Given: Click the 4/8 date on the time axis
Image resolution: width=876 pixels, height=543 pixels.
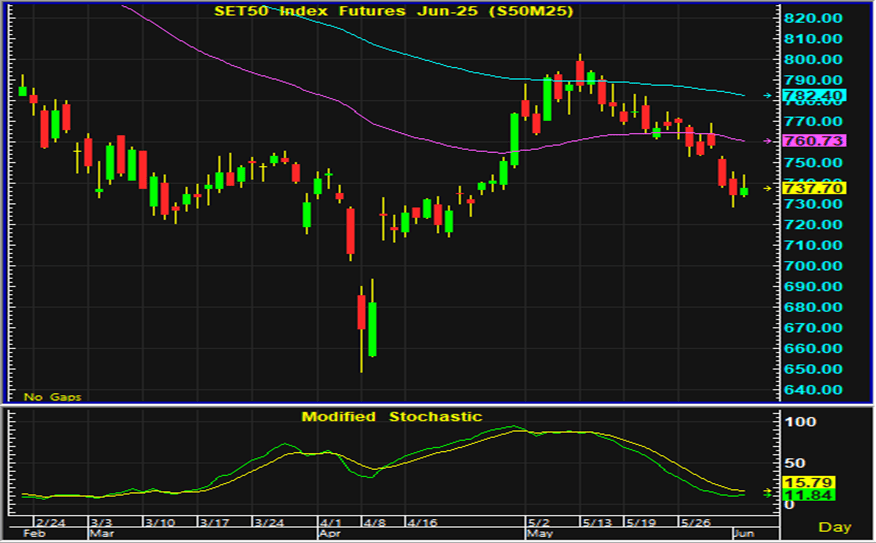Looking at the screenshot, I should [x=374, y=522].
